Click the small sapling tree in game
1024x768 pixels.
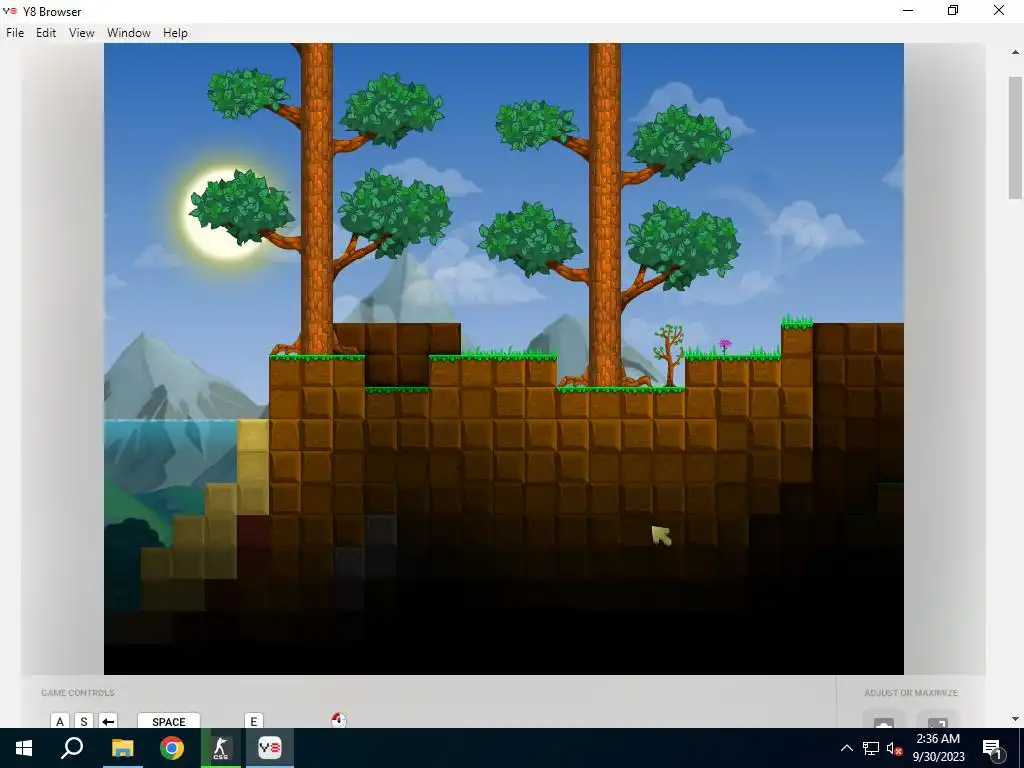(x=669, y=355)
